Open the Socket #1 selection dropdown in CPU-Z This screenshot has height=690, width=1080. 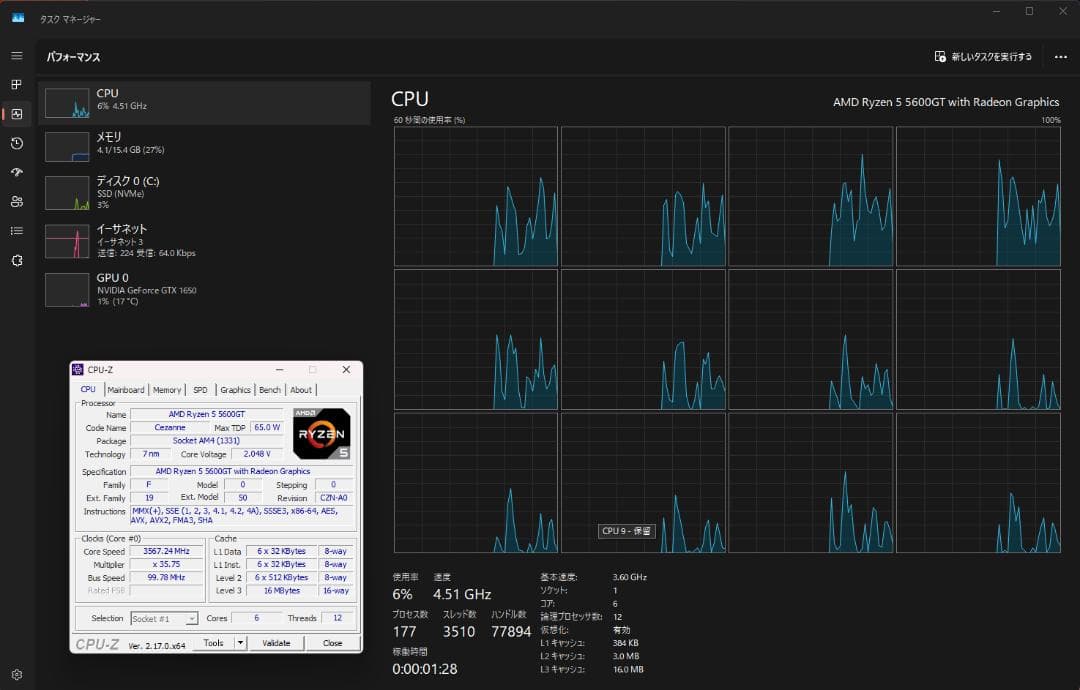click(163, 617)
